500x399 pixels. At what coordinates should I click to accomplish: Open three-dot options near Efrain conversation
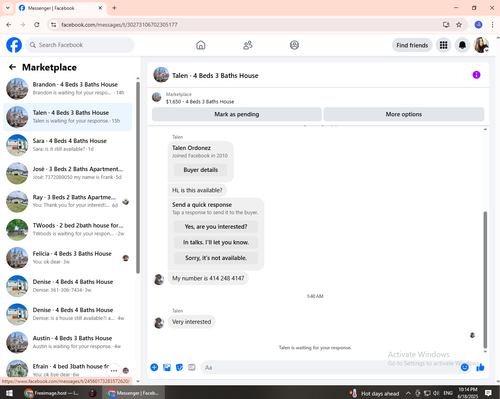[x=114, y=370]
